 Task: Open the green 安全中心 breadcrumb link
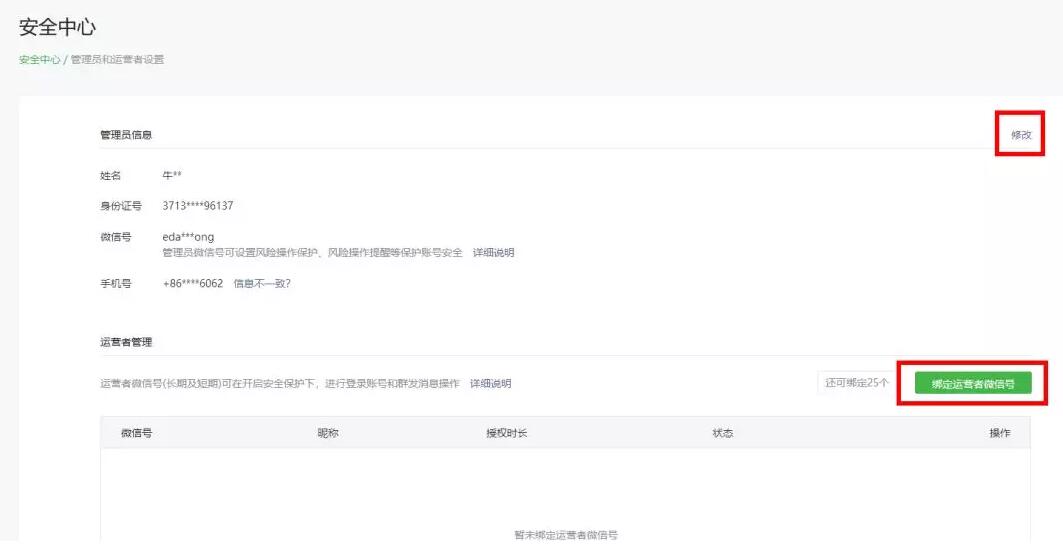click(x=39, y=60)
